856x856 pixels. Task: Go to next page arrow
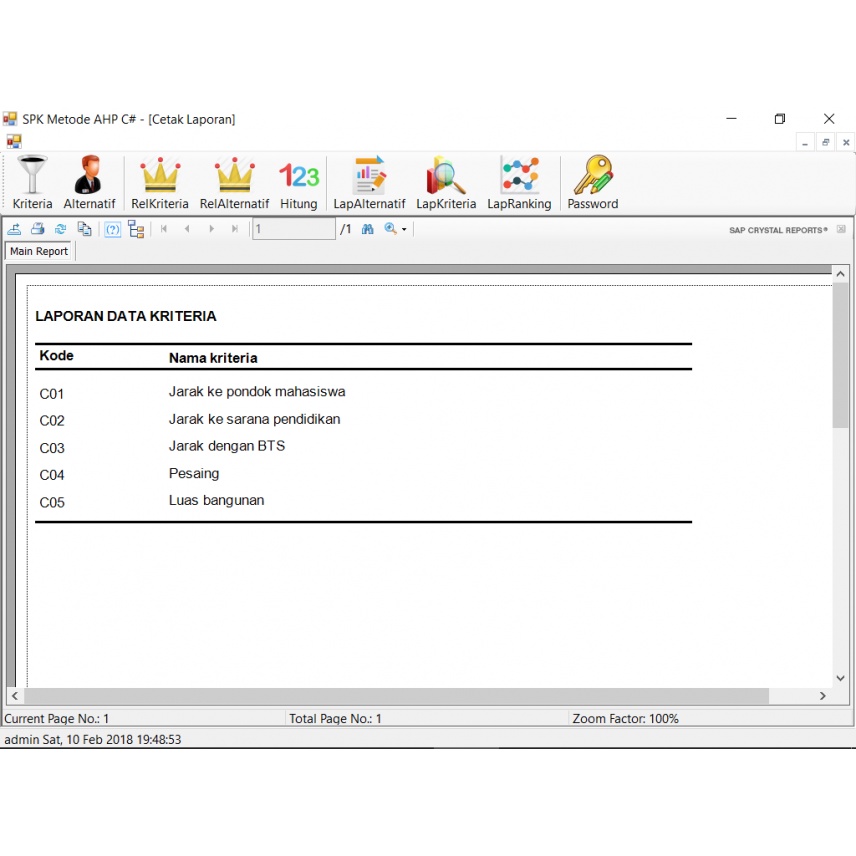click(x=211, y=229)
